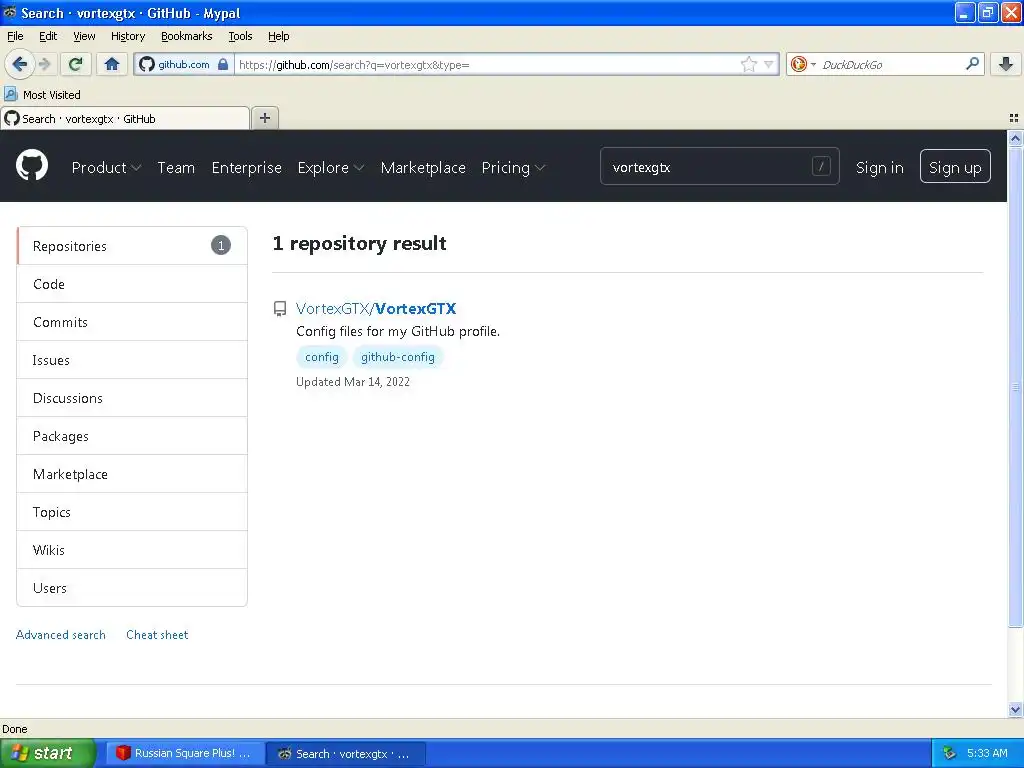Open the browser Home page icon
The image size is (1024, 768).
(112, 64)
